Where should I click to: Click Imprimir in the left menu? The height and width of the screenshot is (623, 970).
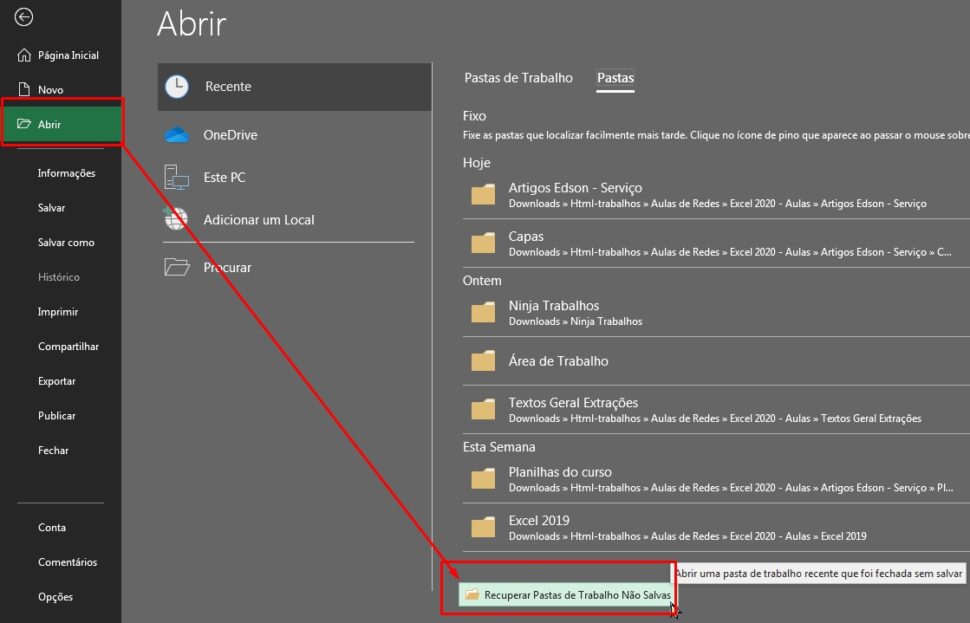tap(58, 311)
